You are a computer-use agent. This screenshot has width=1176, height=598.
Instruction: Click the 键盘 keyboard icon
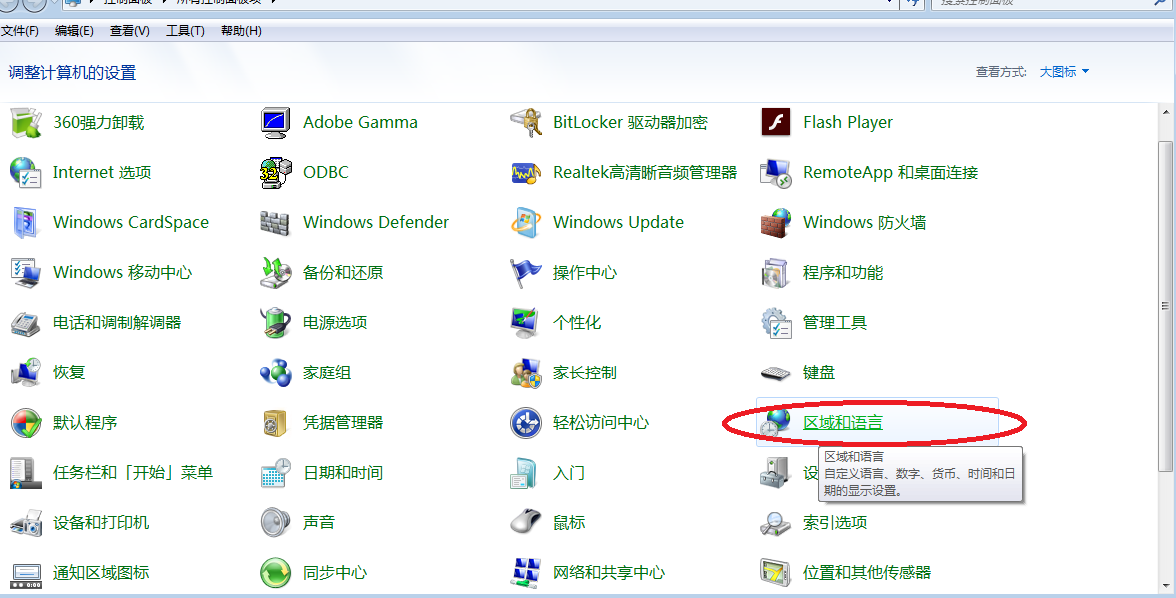776,373
